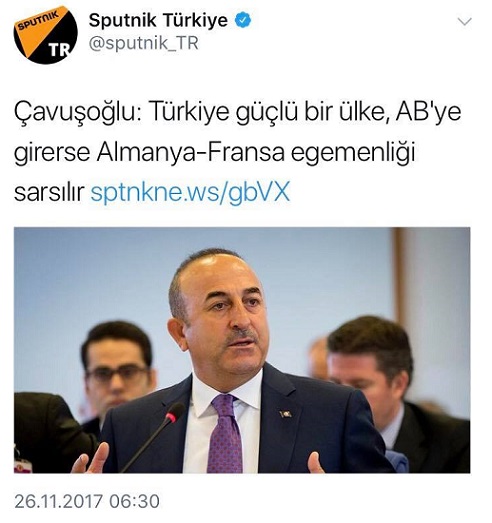Viewport: 492px width, 523px height.
Task: Click the blue verified badge
Action: coord(243,21)
